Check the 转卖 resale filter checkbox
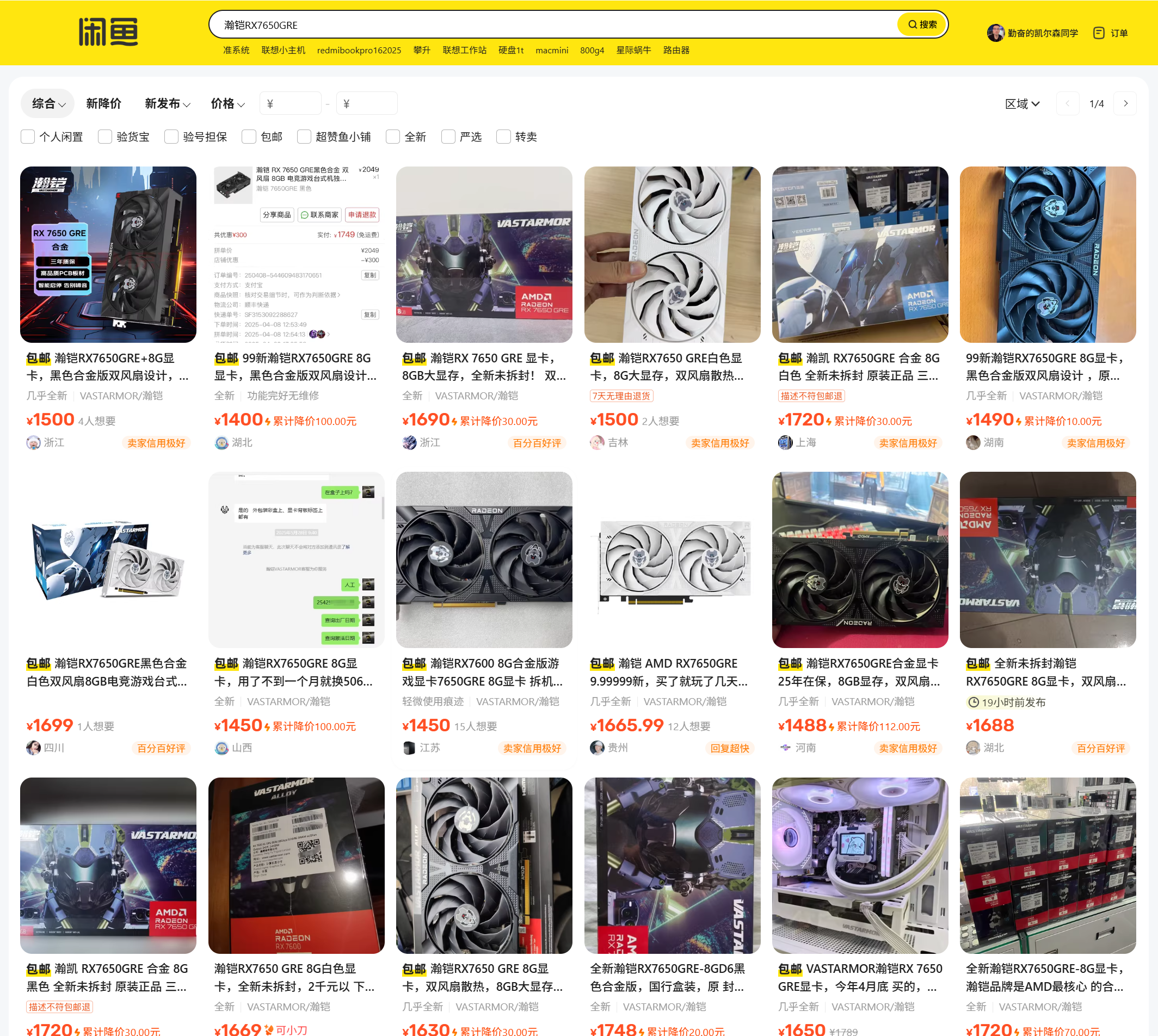 [503, 137]
